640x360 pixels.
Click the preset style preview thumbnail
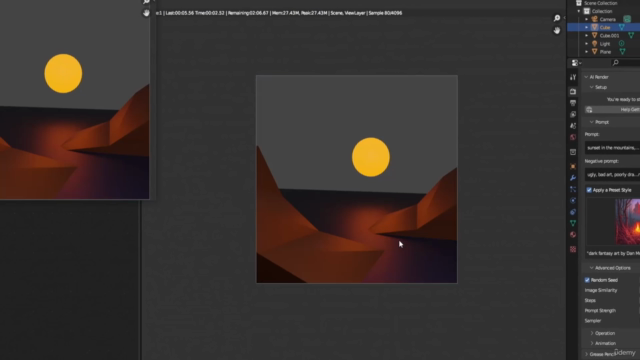tap(628, 222)
